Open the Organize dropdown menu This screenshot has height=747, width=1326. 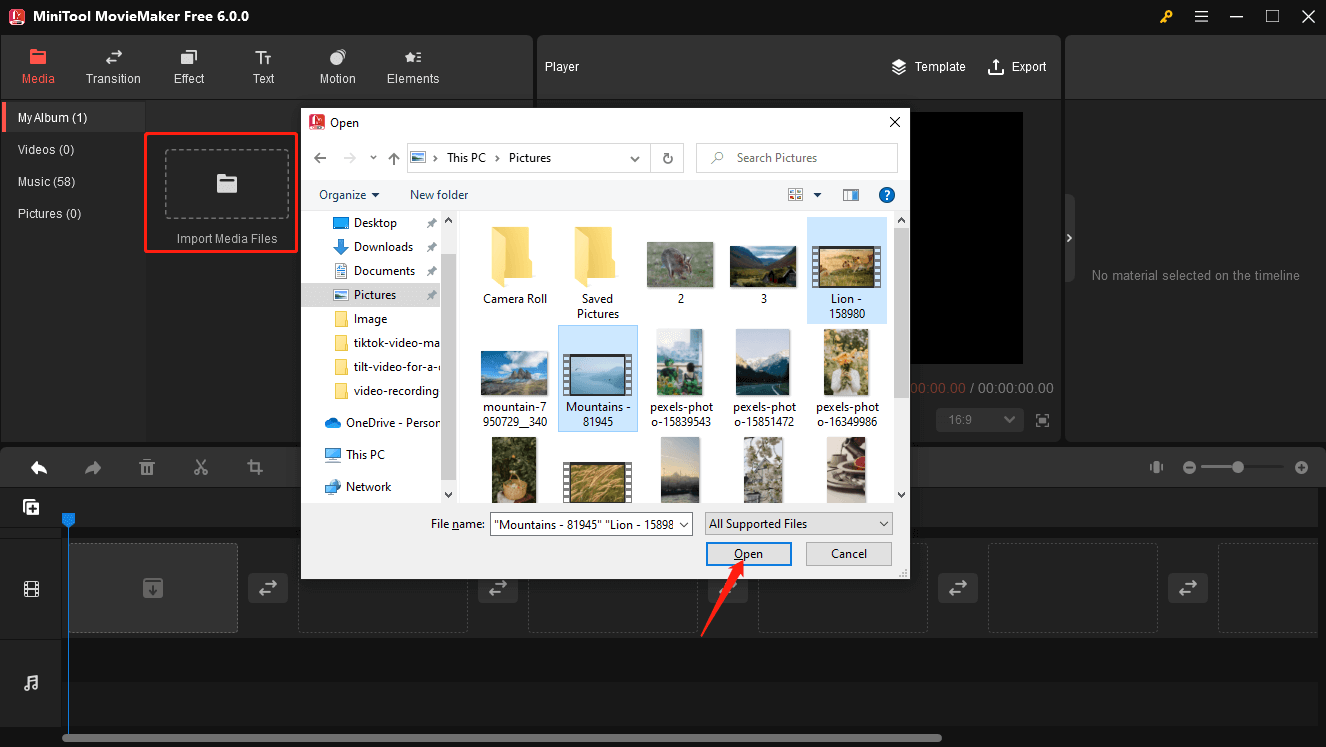[347, 194]
